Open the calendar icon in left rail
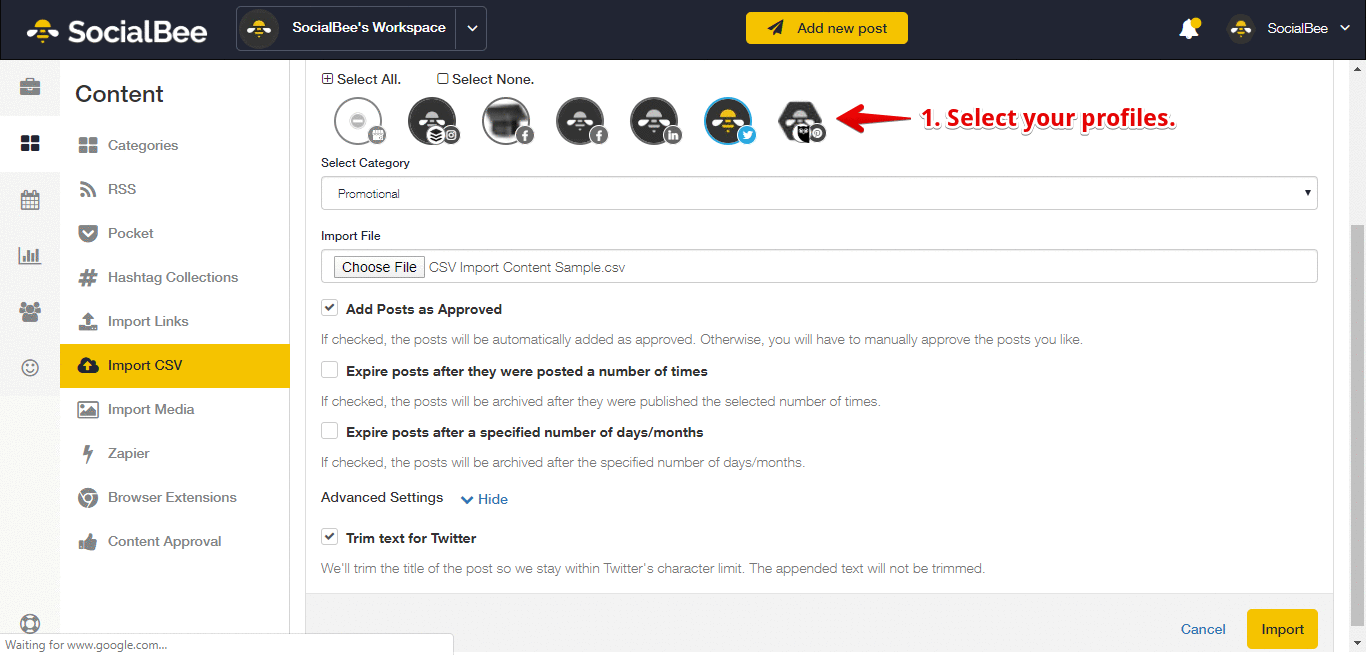1366x655 pixels. point(30,200)
